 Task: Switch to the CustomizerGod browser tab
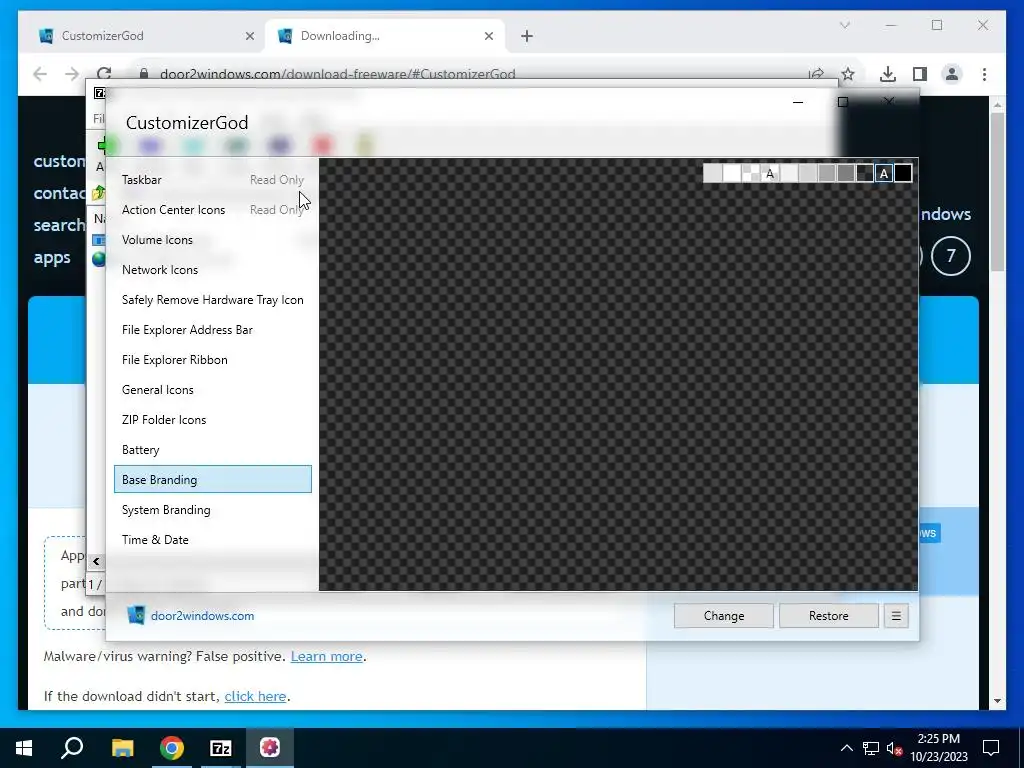pos(144,36)
